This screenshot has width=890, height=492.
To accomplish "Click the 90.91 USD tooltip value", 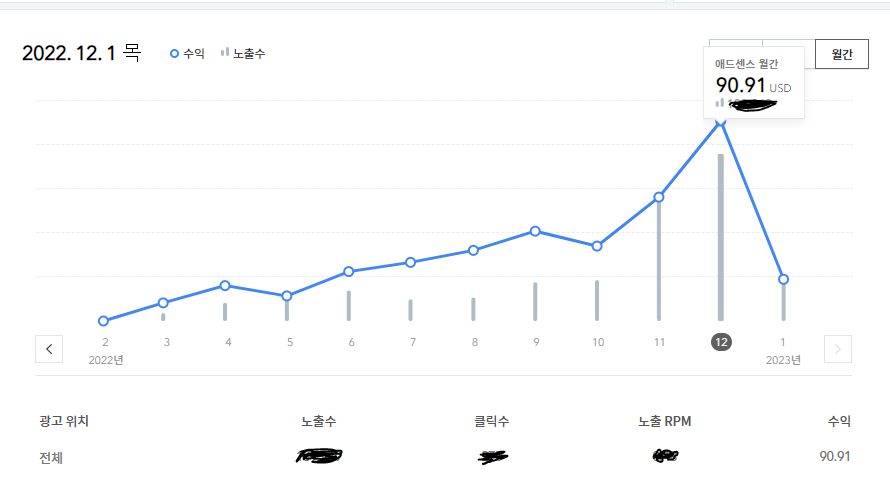I will click(x=753, y=86).
